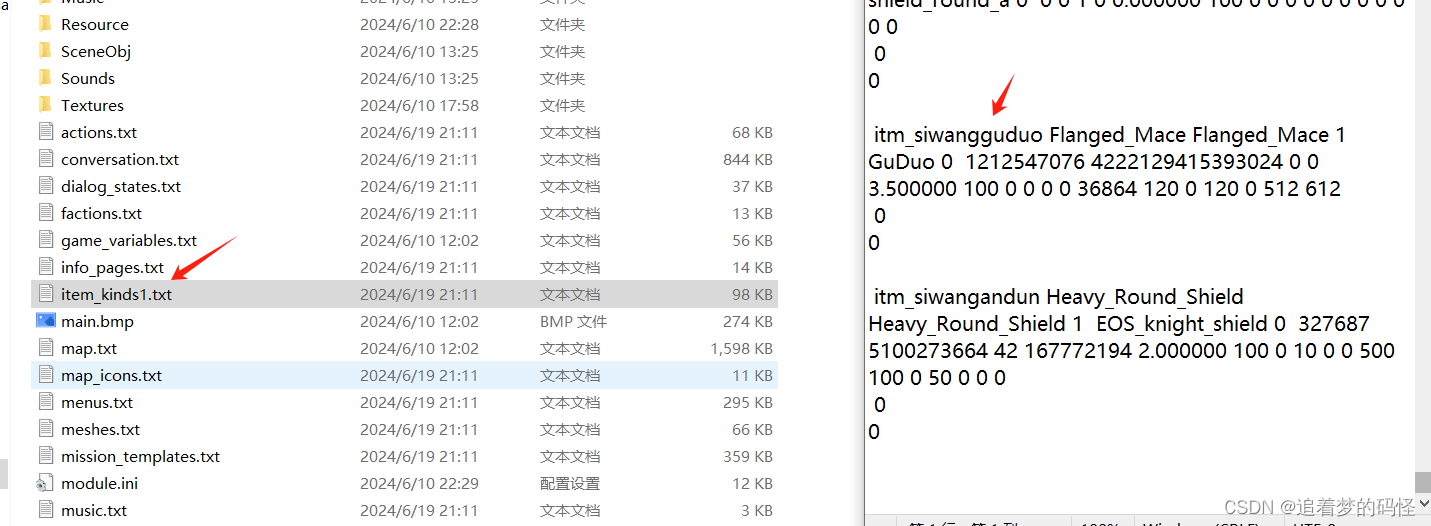Image resolution: width=1431 pixels, height=526 pixels.
Task: Click the info_pages.txt file icon
Action: point(45,267)
